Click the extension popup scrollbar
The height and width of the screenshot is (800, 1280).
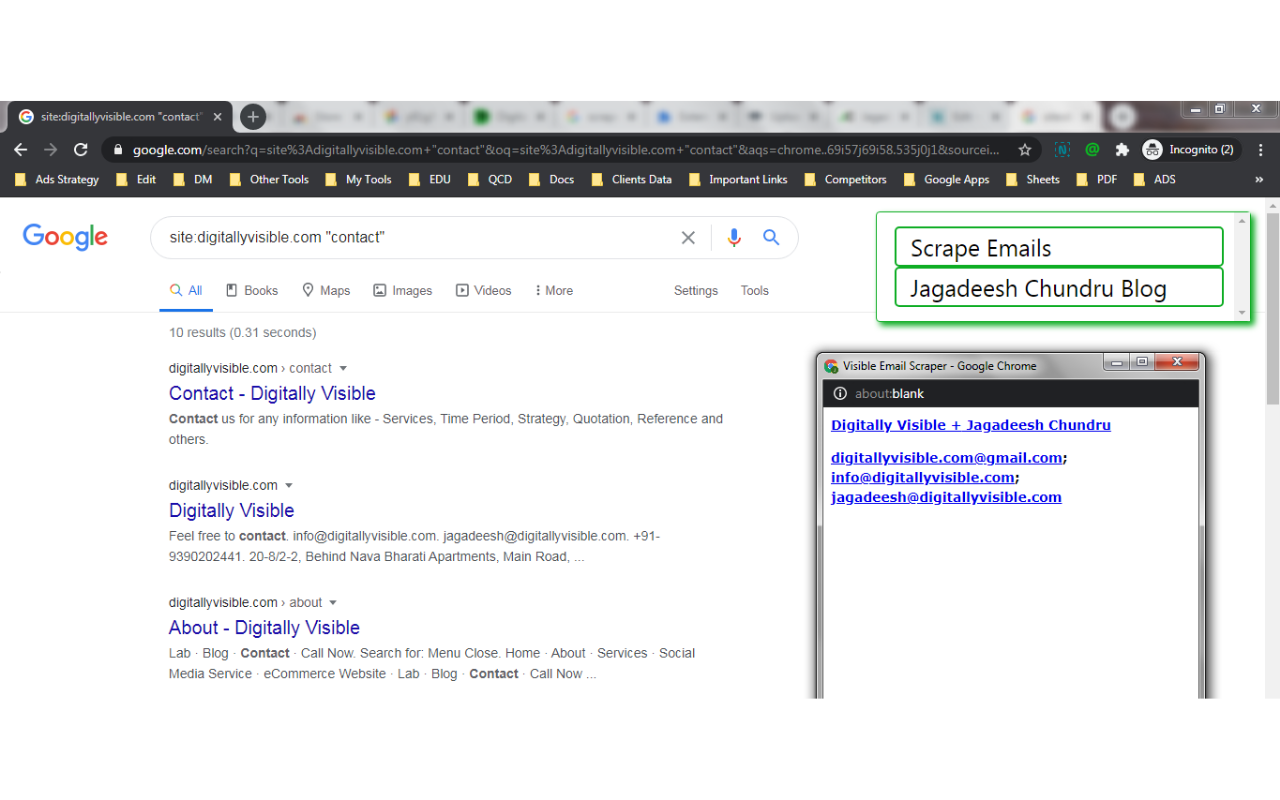click(1243, 267)
